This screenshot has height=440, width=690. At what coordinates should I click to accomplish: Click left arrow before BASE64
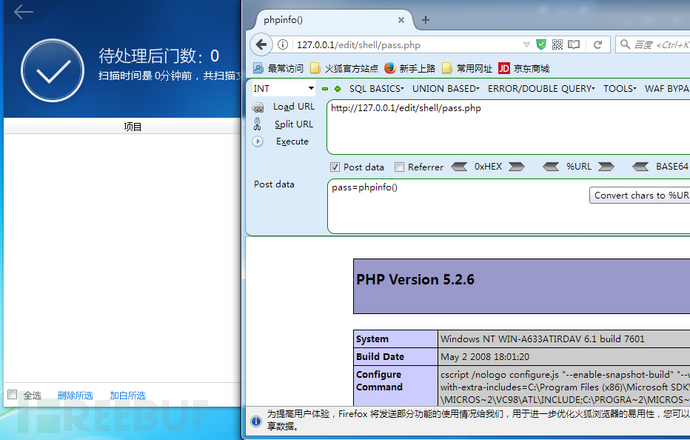640,167
